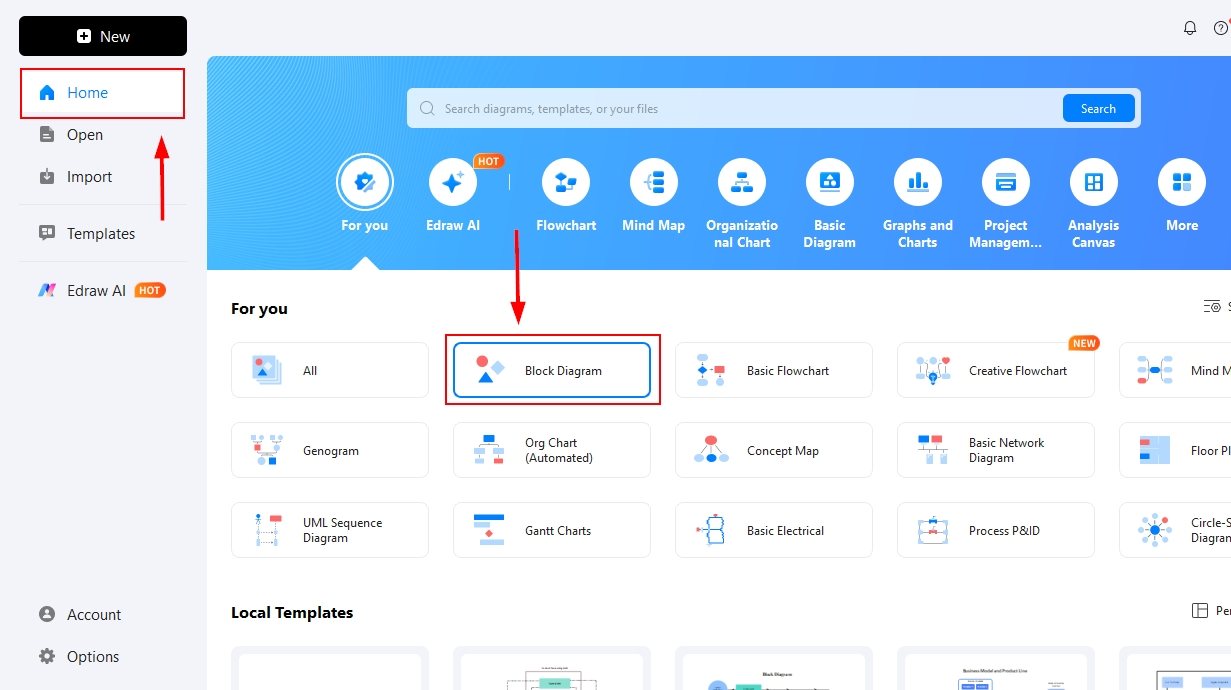Open the notifications bell icon
Image resolution: width=1231 pixels, height=690 pixels.
[x=1190, y=28]
